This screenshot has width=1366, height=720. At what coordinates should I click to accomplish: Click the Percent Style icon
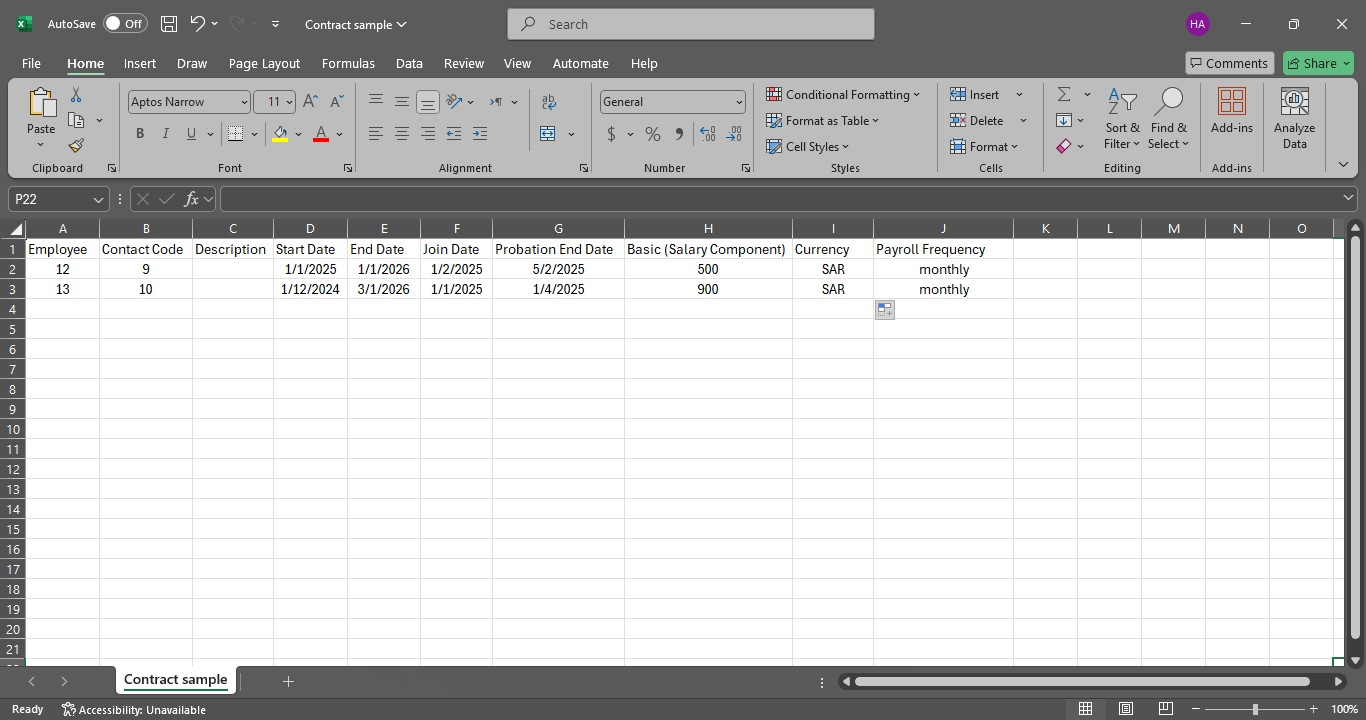tap(653, 134)
